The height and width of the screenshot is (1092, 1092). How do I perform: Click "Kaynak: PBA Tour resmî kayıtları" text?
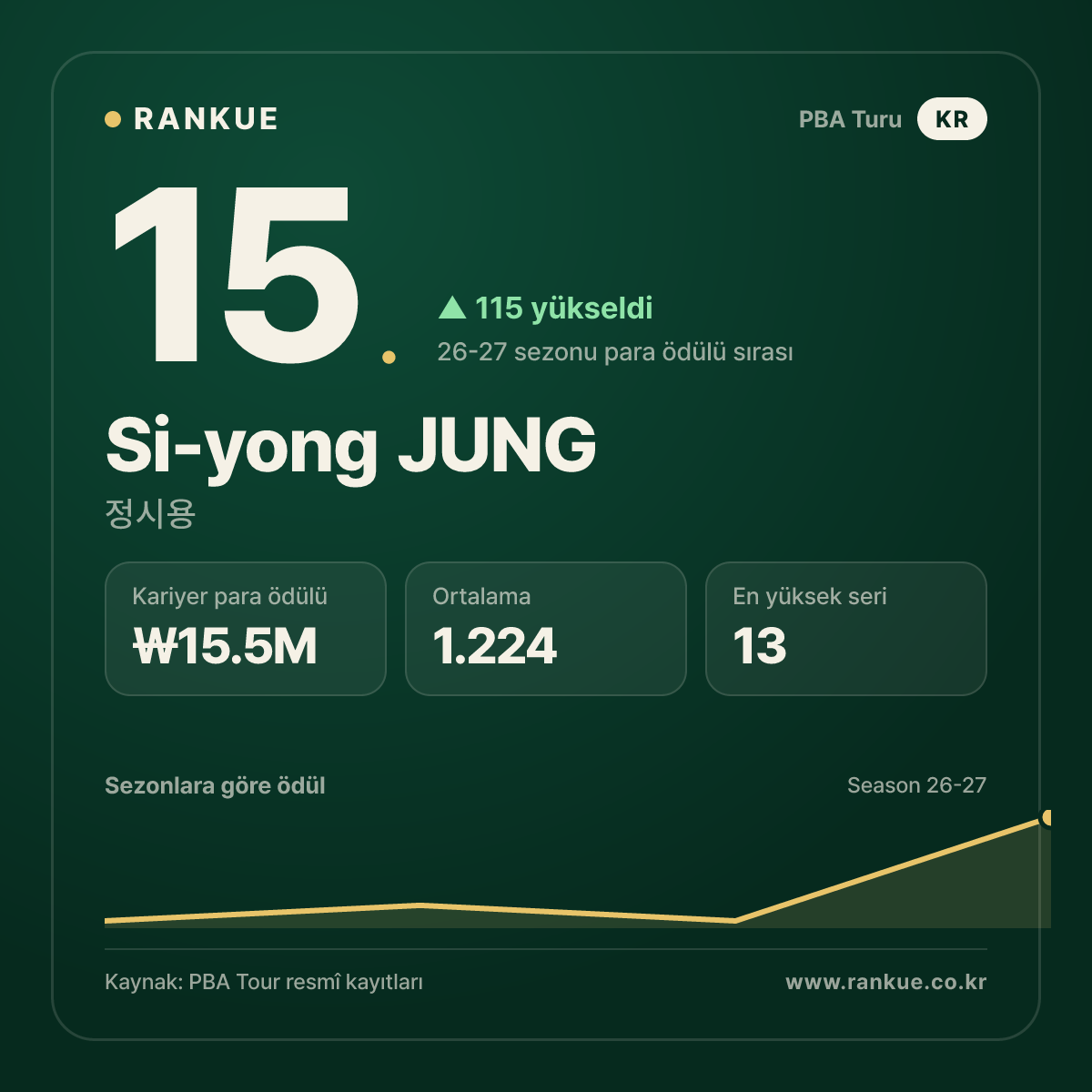click(264, 983)
